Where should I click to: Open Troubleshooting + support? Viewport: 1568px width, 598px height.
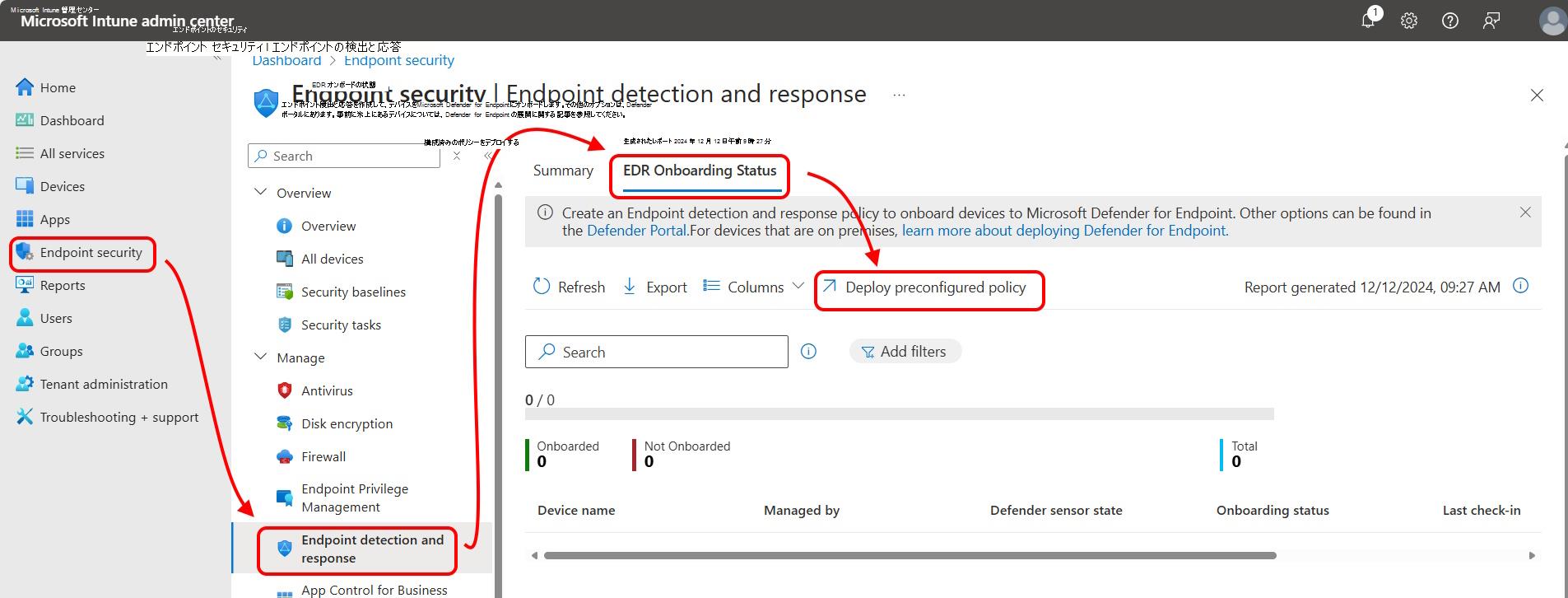(107, 417)
